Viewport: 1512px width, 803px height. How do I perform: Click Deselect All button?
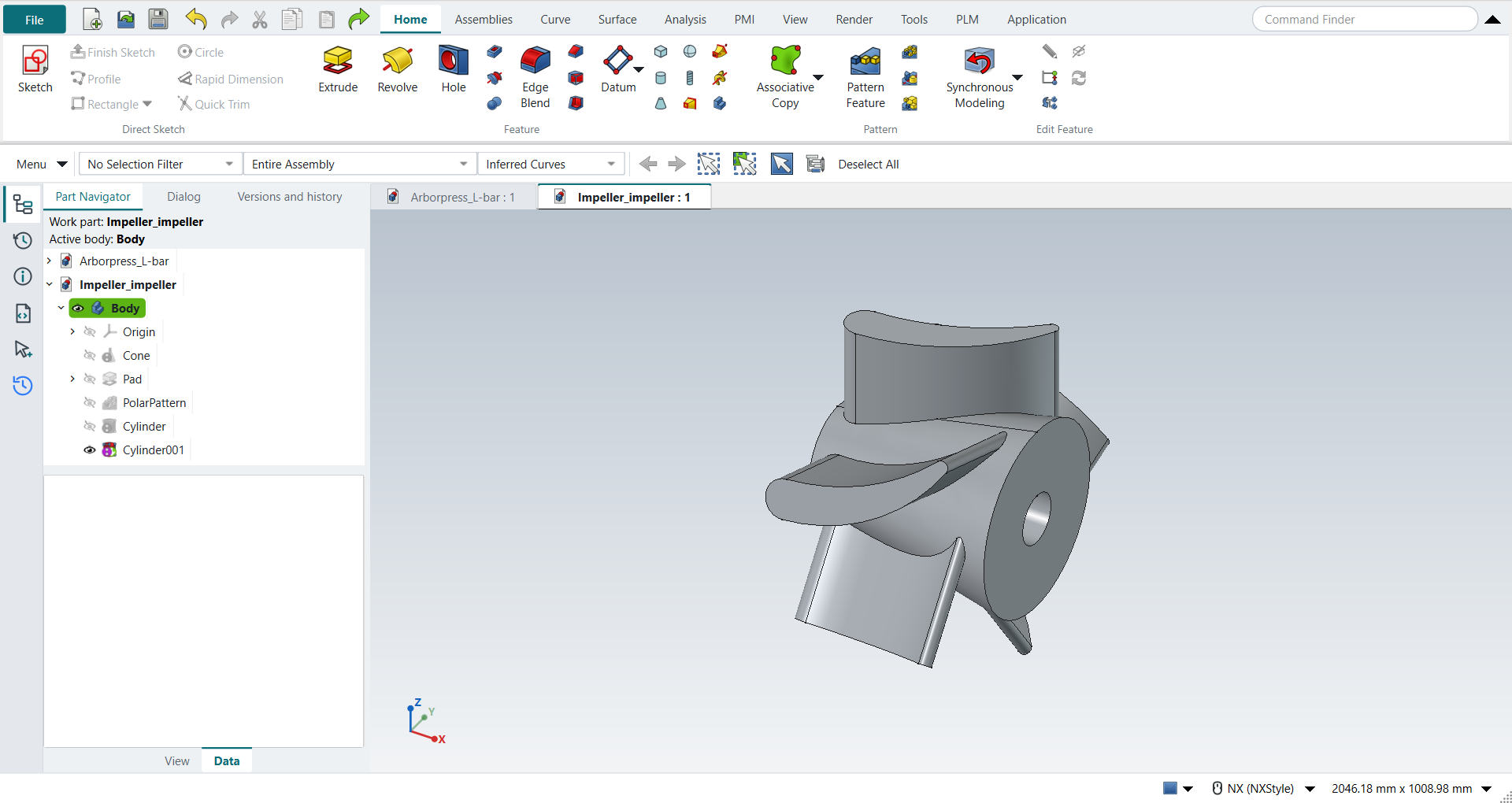click(869, 164)
